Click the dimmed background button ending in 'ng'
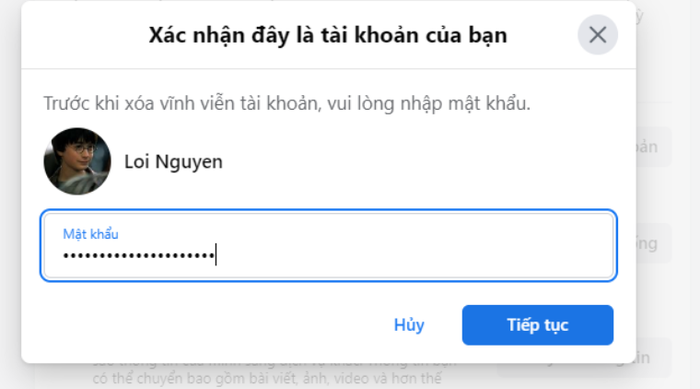This screenshot has width=700, height=389. [654, 243]
